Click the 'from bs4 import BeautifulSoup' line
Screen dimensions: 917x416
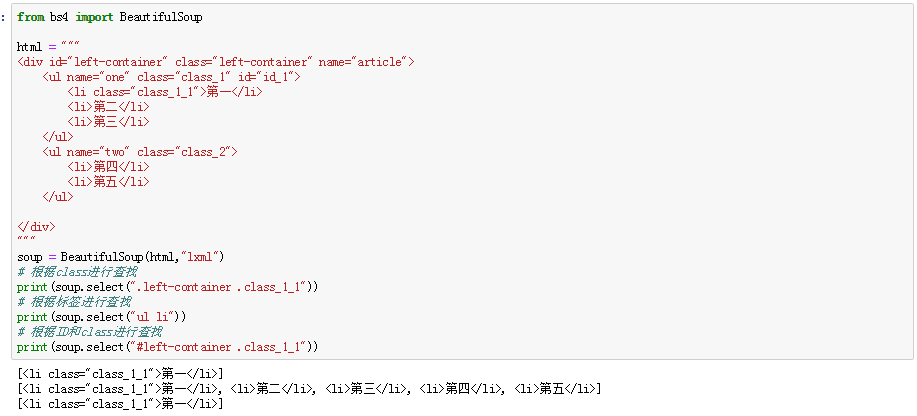[x=110, y=17]
